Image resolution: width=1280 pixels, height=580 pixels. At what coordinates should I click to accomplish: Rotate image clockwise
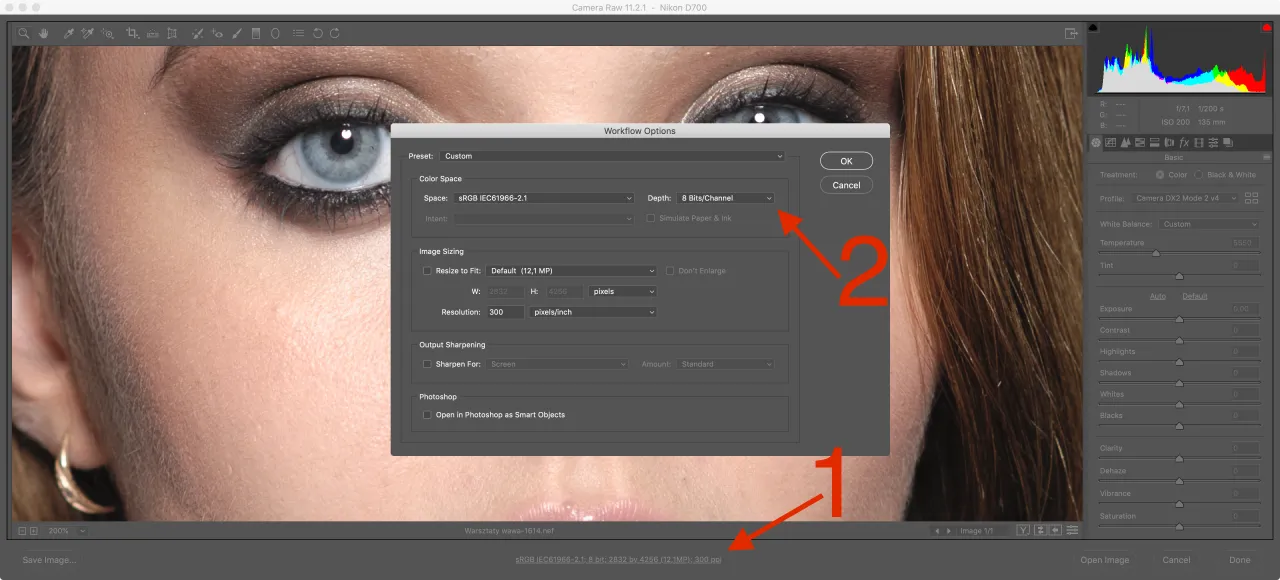click(x=334, y=33)
